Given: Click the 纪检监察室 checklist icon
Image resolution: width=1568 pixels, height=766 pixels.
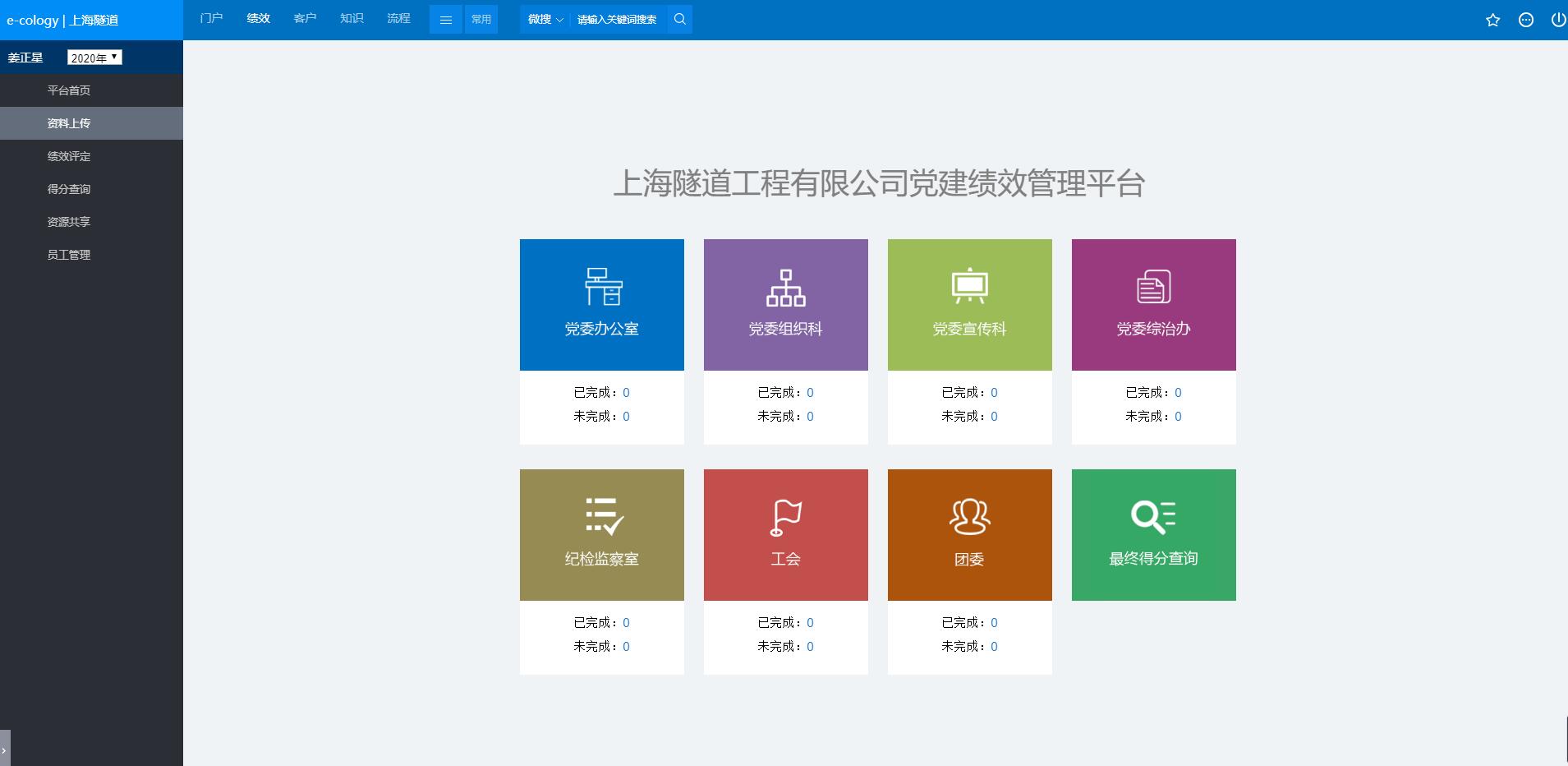Looking at the screenshot, I should [604, 517].
